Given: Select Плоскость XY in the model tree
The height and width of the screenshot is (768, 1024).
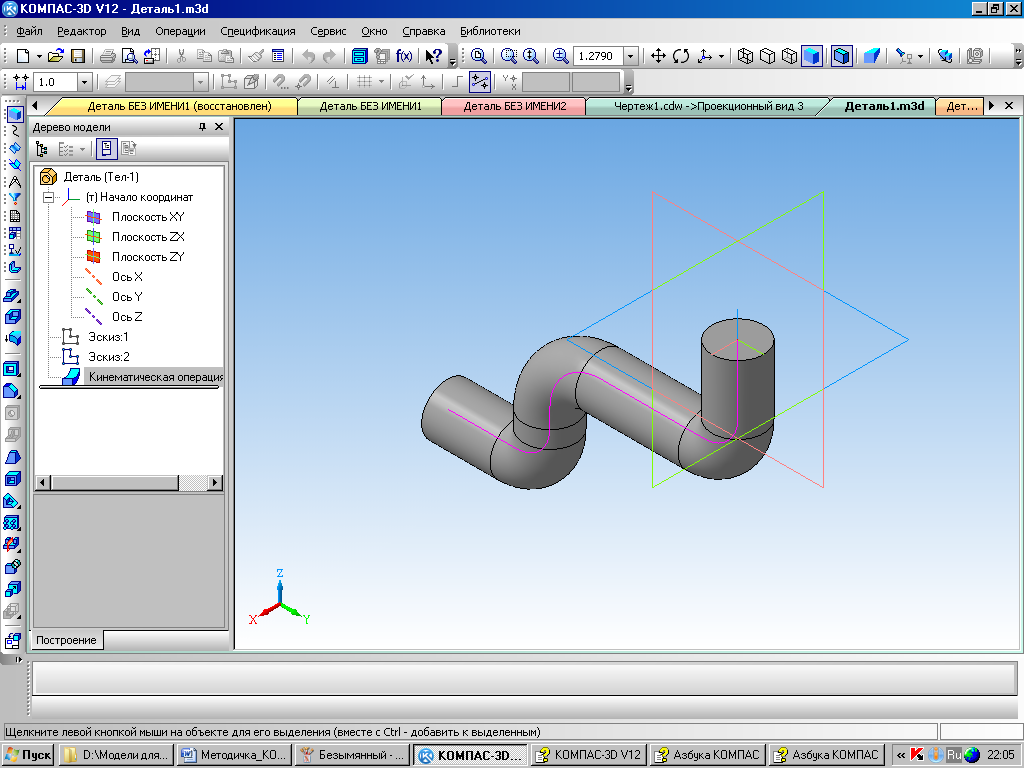Looking at the screenshot, I should [148, 217].
